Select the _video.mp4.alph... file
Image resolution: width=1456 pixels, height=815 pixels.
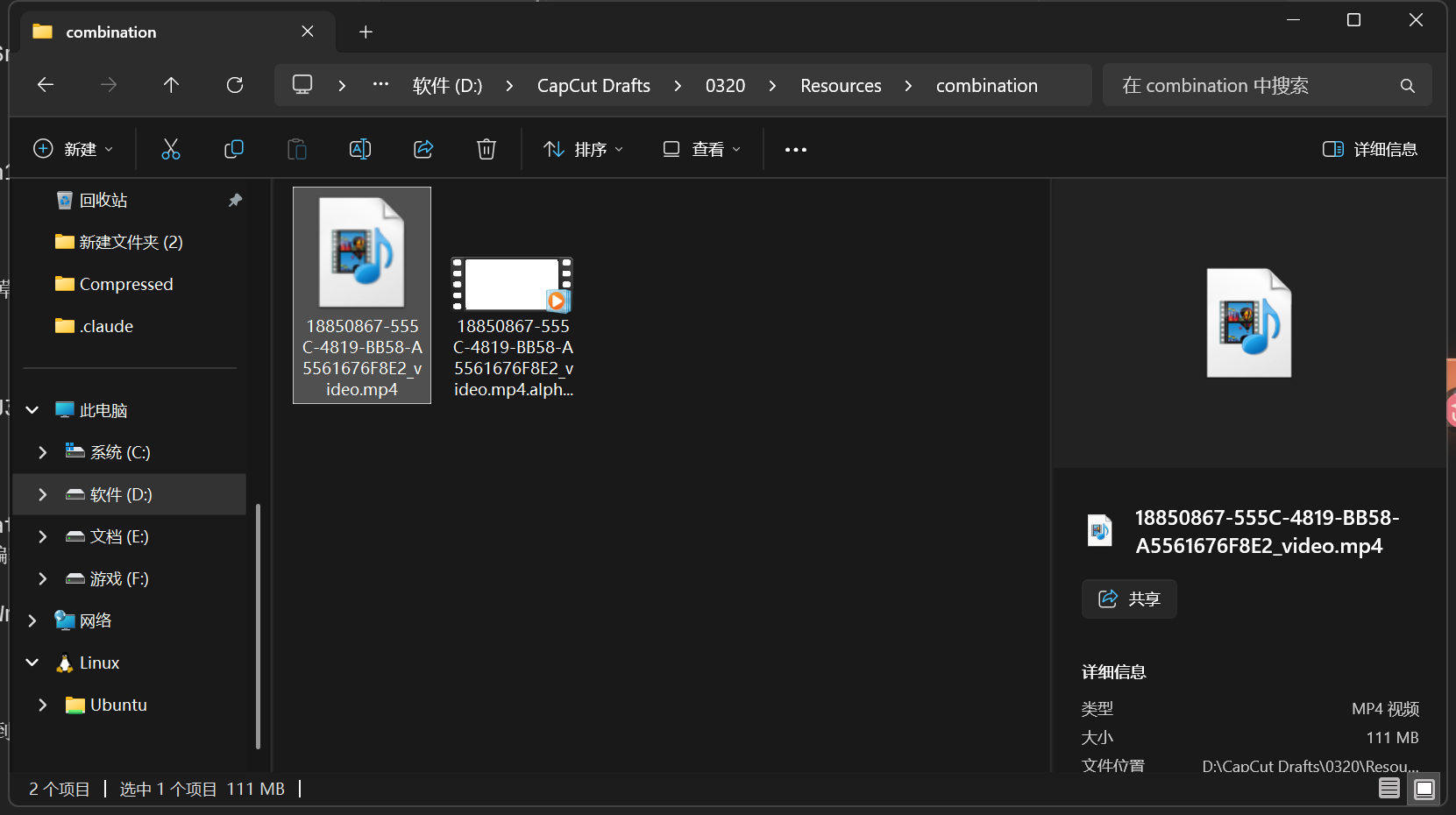pyautogui.click(x=513, y=327)
